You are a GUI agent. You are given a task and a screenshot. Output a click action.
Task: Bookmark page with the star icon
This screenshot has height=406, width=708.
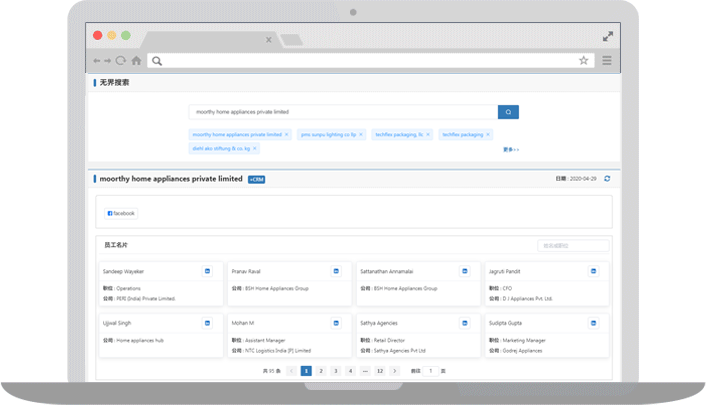(x=583, y=61)
